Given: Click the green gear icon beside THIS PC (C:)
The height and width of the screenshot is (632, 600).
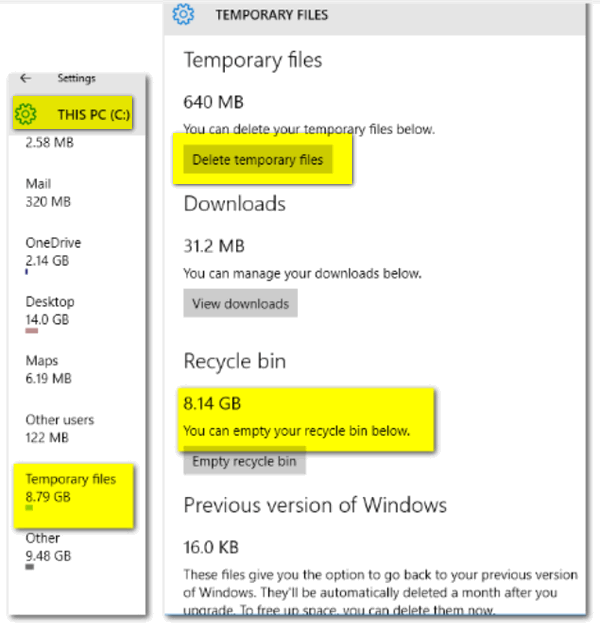Looking at the screenshot, I should coord(25,114).
